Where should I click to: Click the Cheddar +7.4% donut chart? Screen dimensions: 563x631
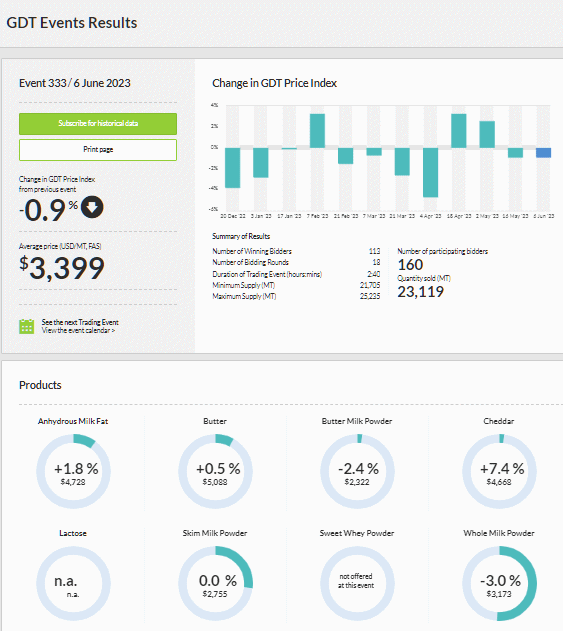pyautogui.click(x=499, y=471)
